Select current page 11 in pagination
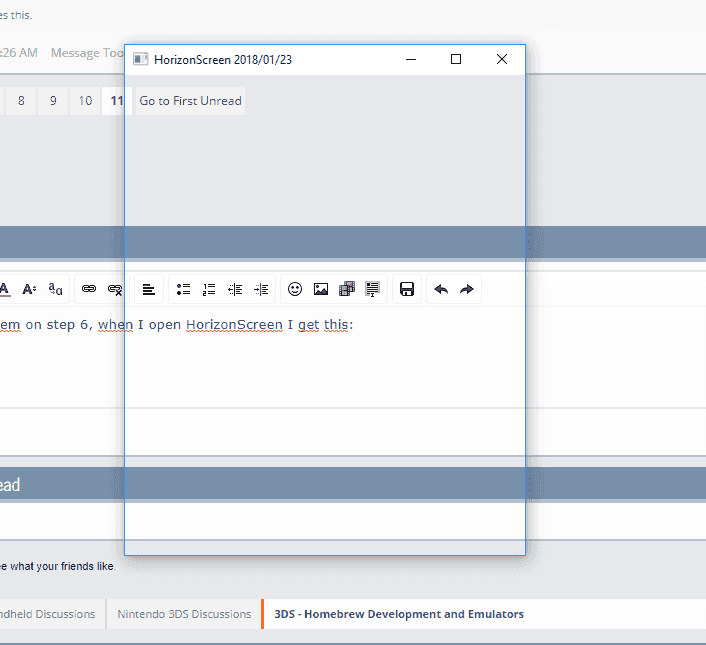 [x=117, y=101]
